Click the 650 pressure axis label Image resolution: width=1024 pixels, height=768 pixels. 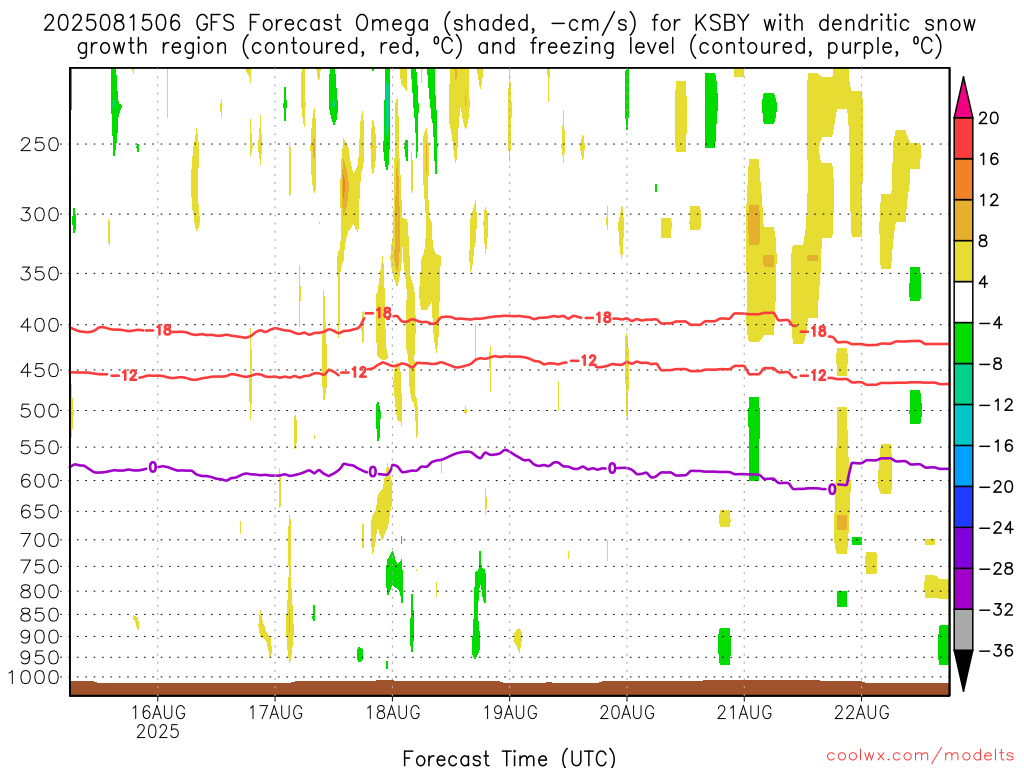40,511
